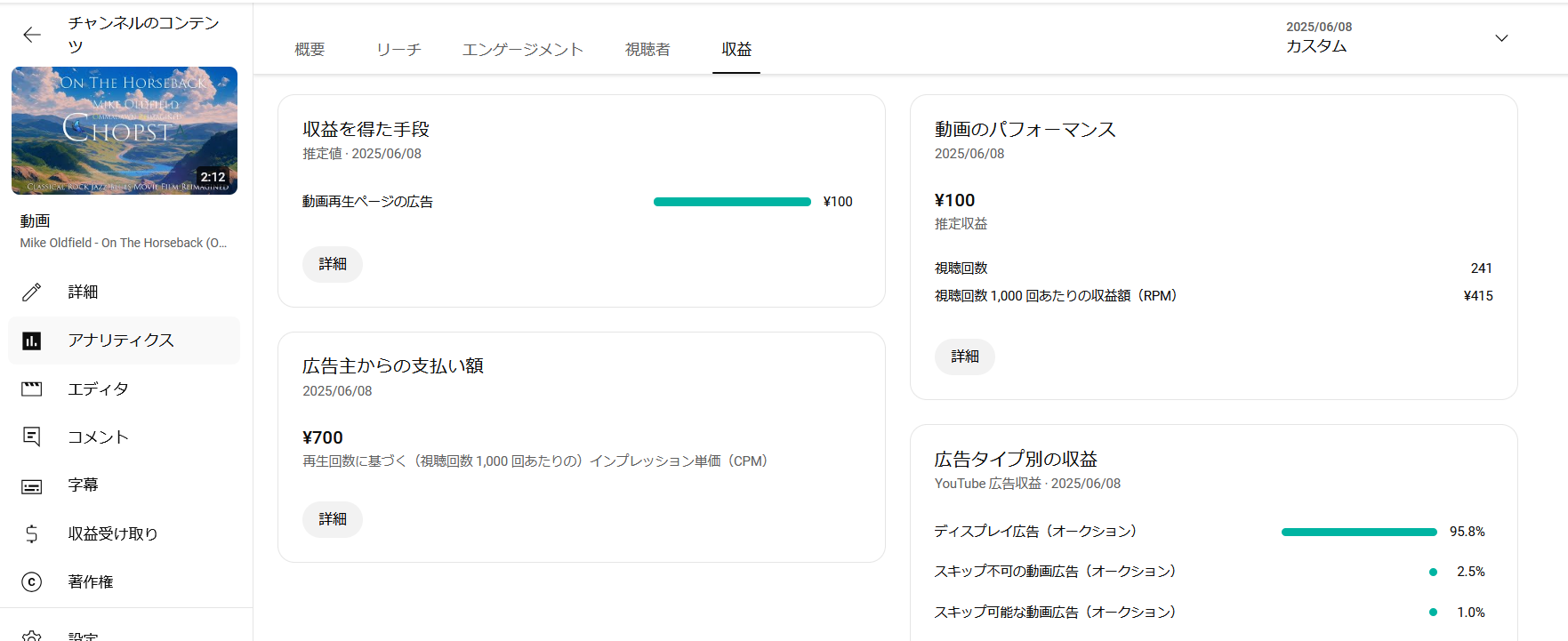The image size is (1568, 641).
Task: Click the 2.5% percentage value
Action: click(x=1471, y=572)
